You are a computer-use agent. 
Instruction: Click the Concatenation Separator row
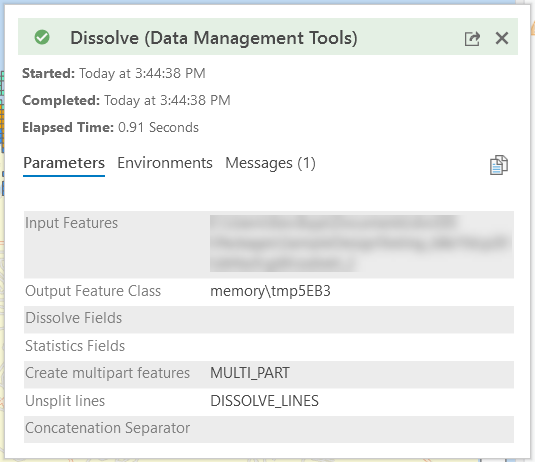click(269, 429)
